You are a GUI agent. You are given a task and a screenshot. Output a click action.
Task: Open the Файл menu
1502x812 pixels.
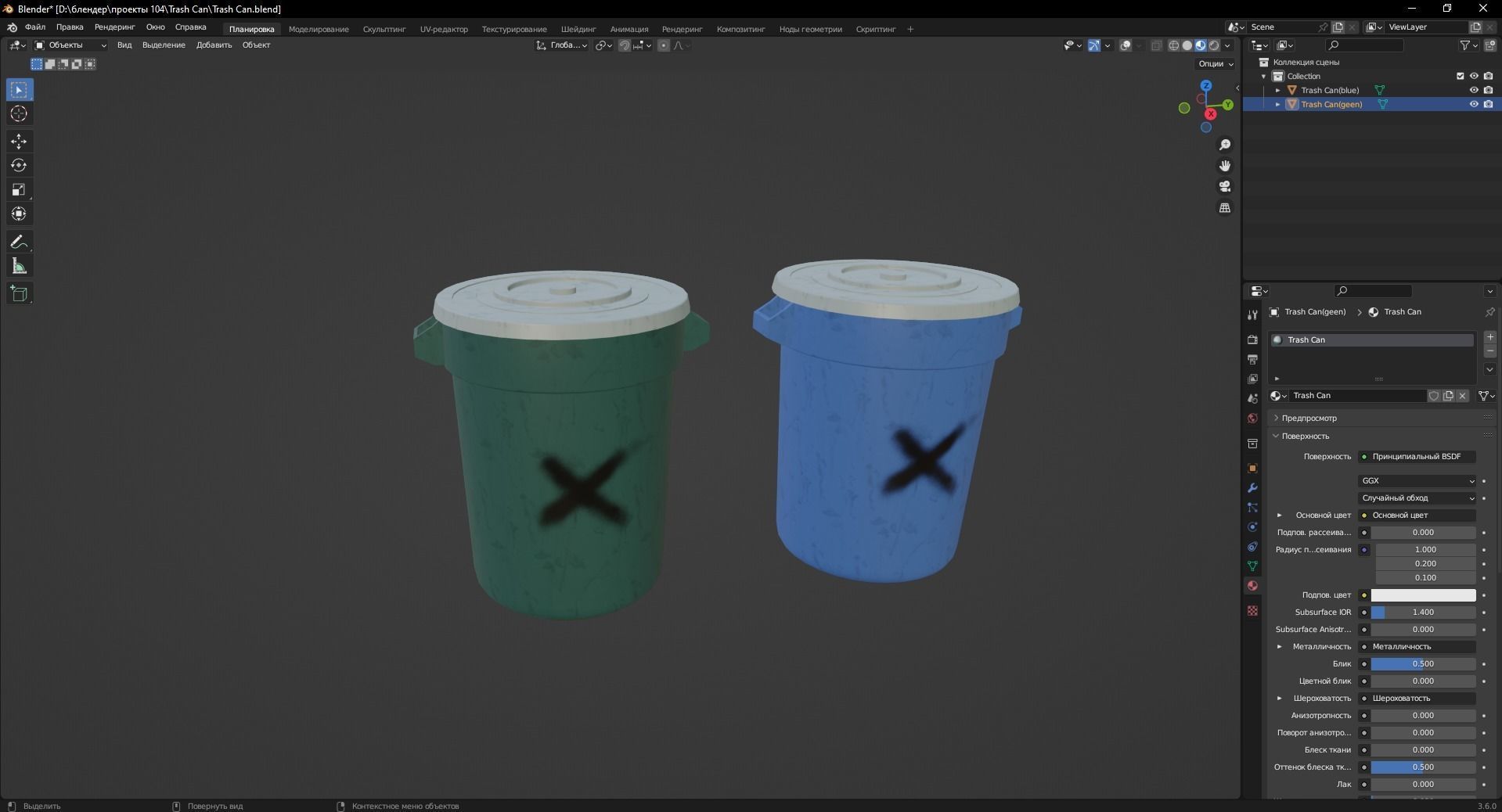[34, 27]
